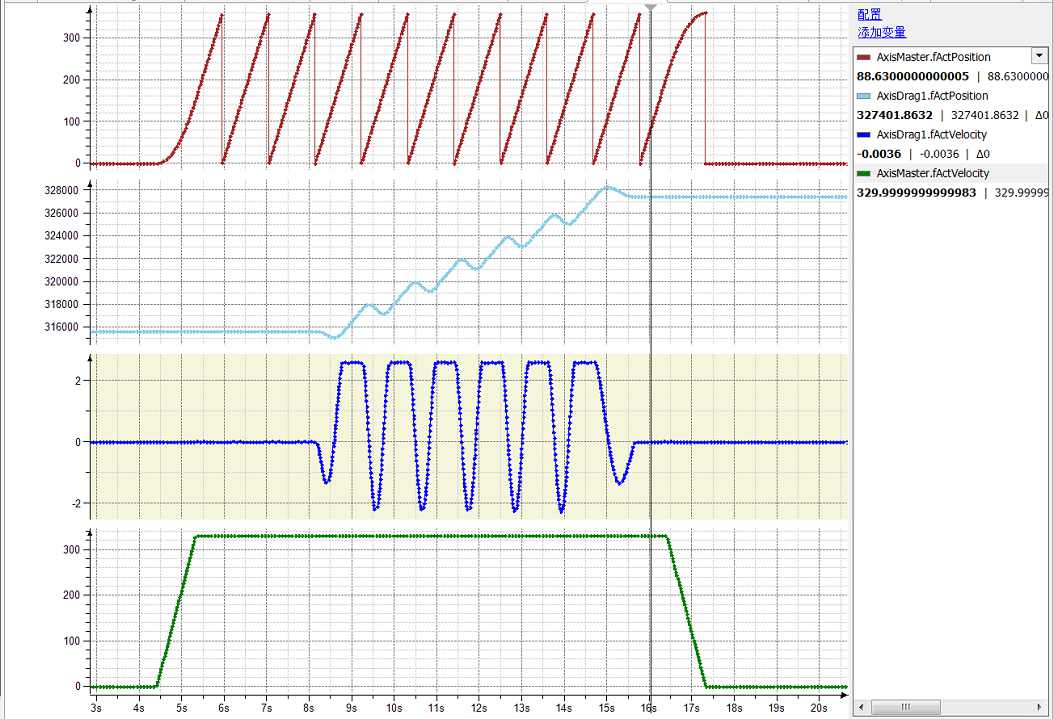Screen dimensions: 1053x719
Task: Select the AxisDrag1.fActVelocity variable entry
Action: (x=930, y=134)
